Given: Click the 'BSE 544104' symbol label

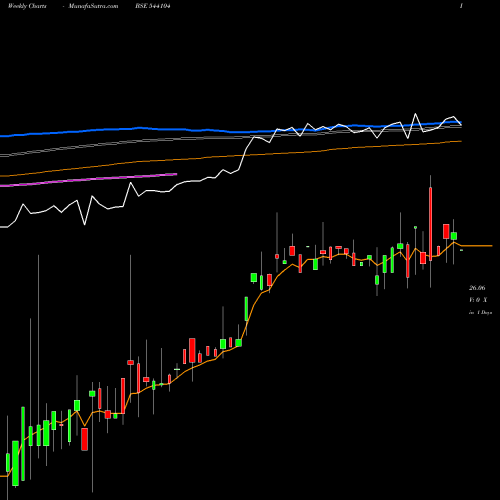Looking at the screenshot, I should (153, 6).
